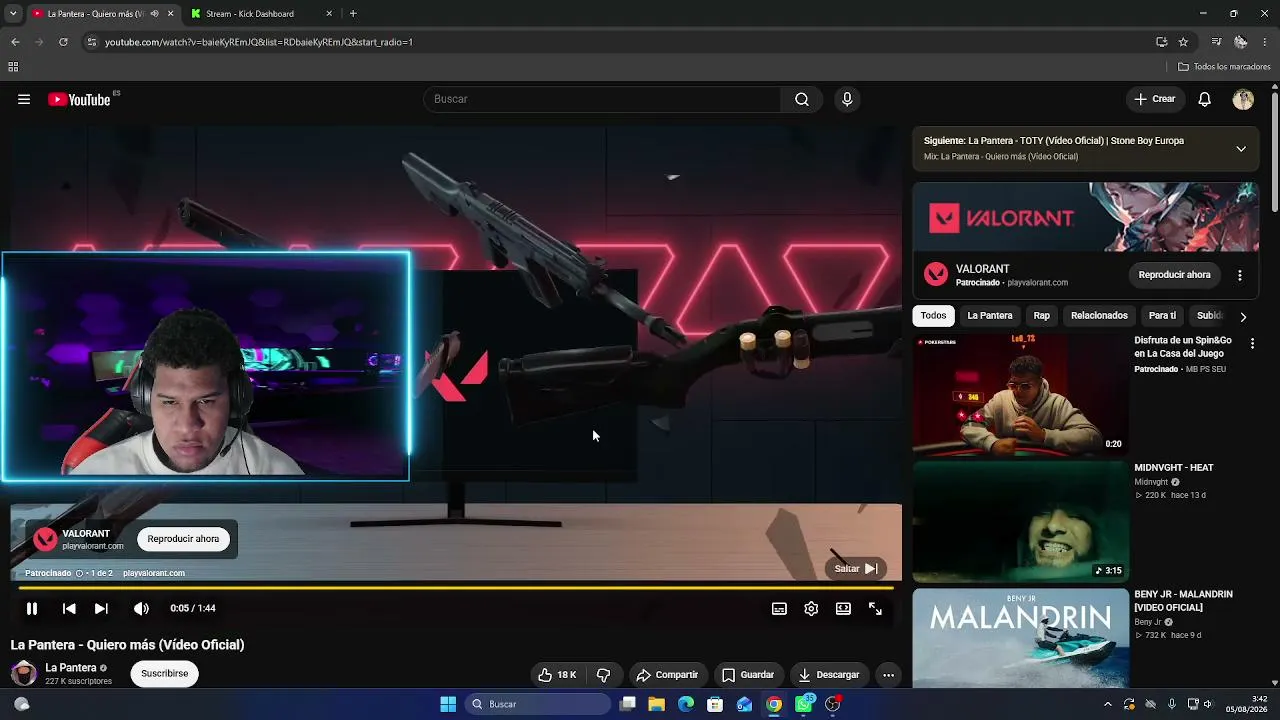Open the Todos los marcadores bookmarks folder
This screenshot has height=720, width=1280.
(x=1224, y=67)
